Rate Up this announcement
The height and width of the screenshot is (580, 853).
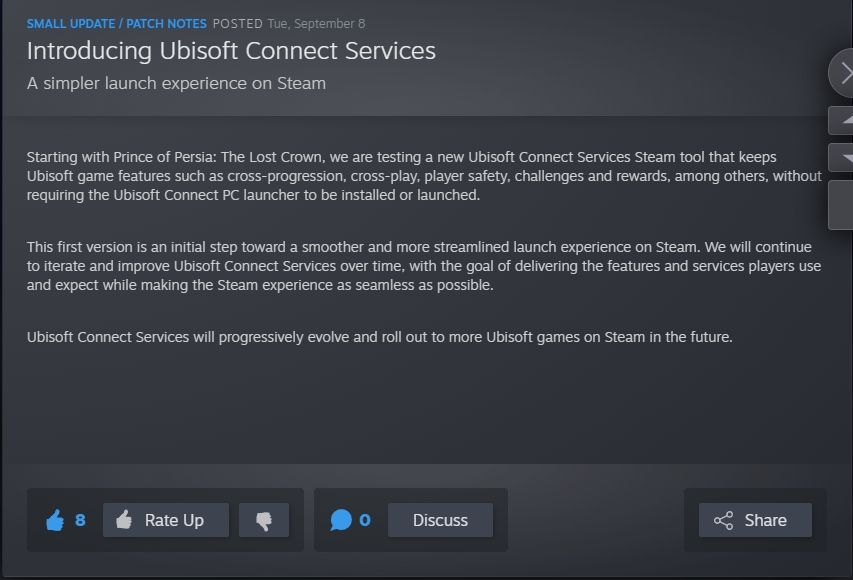[x=166, y=520]
